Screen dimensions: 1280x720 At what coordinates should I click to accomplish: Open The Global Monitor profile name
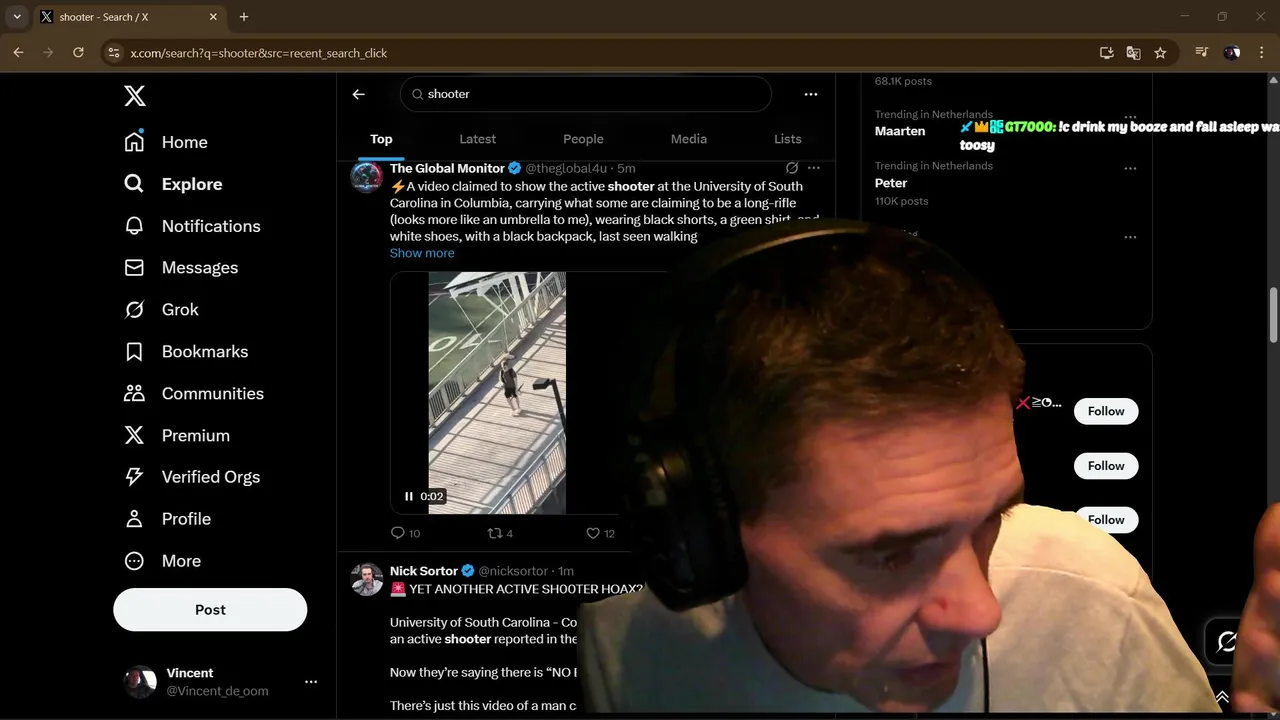447,168
